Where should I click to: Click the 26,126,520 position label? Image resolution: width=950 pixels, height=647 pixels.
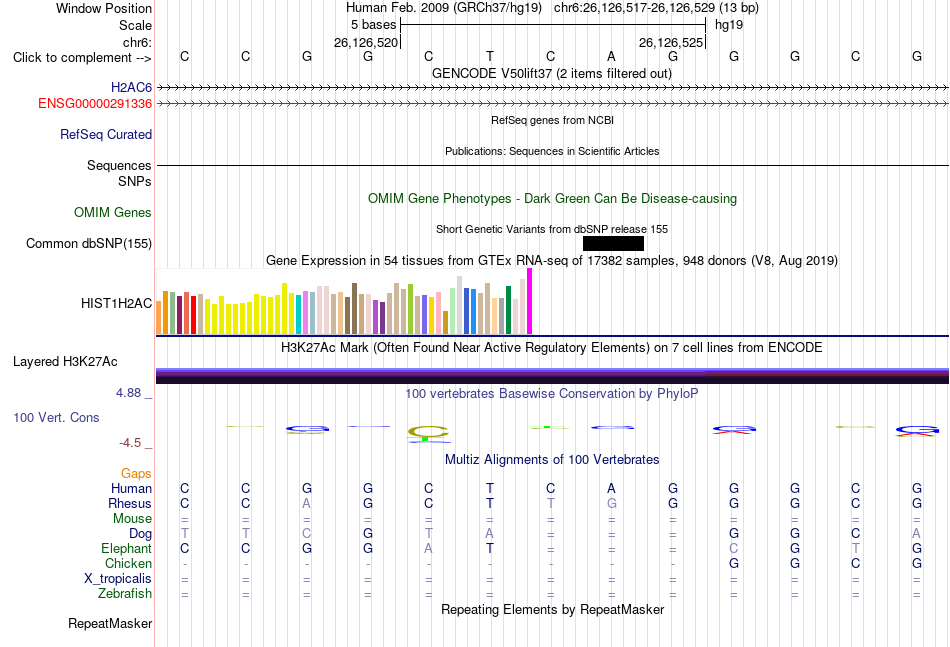tap(366, 42)
